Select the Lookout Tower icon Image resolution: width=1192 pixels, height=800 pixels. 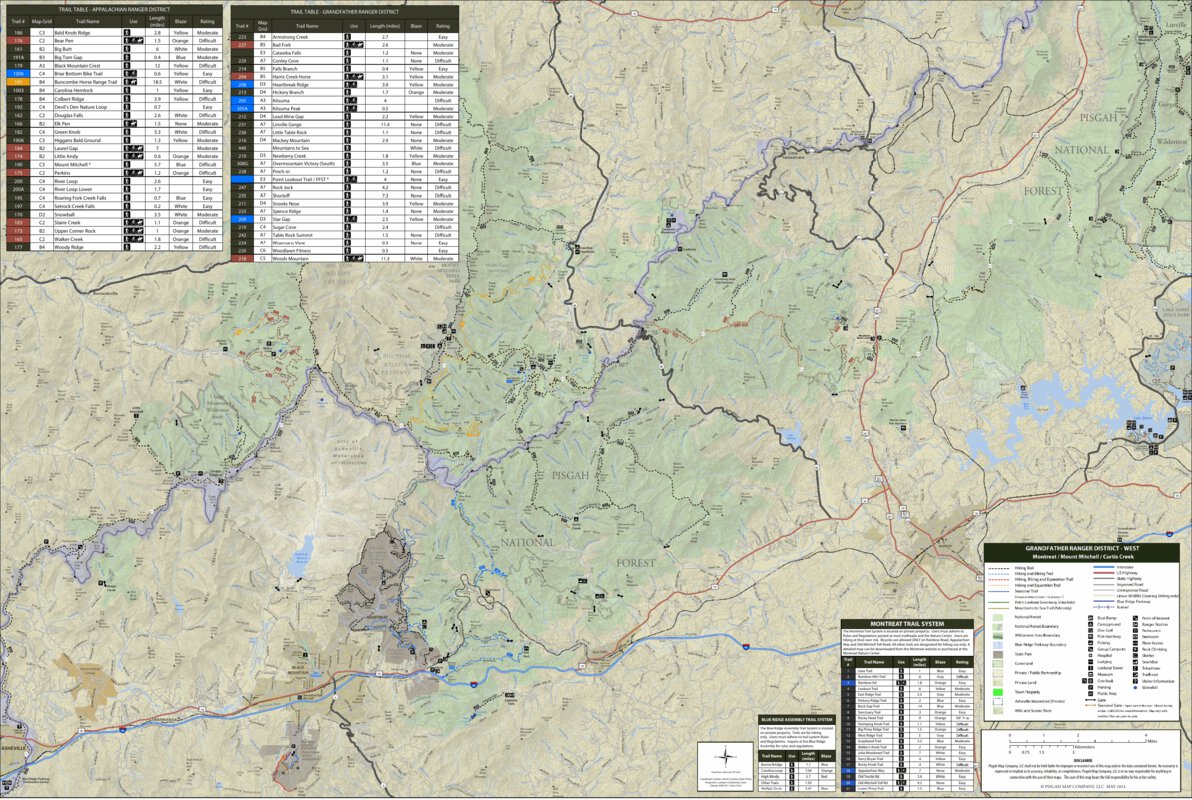(x=1090, y=668)
